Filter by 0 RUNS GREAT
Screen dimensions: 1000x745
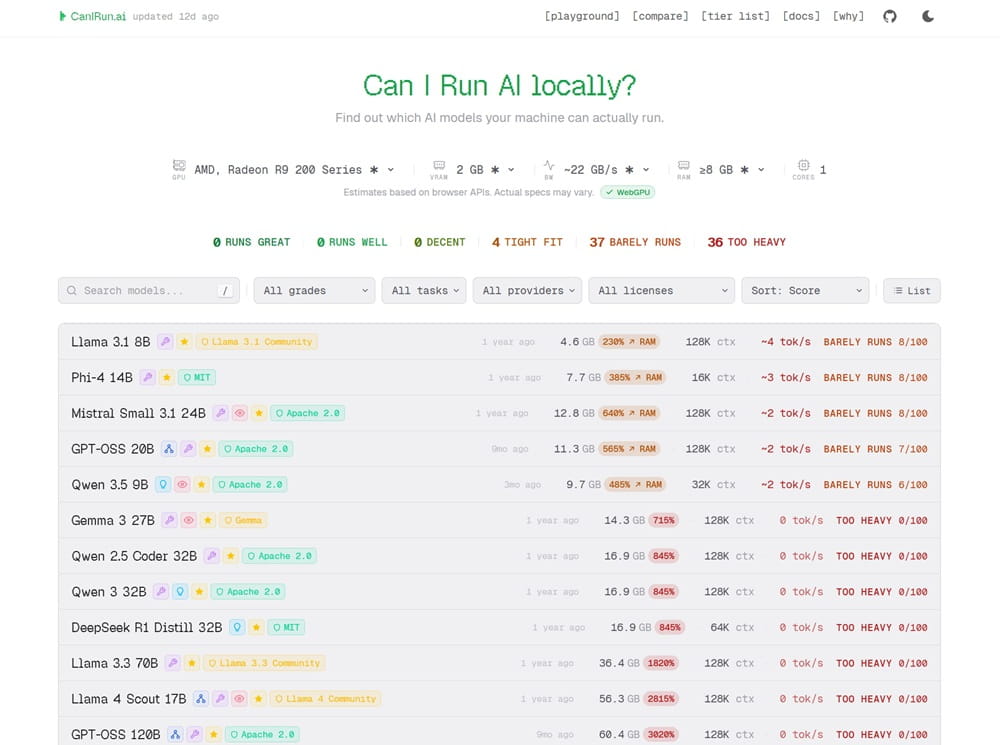click(x=251, y=242)
